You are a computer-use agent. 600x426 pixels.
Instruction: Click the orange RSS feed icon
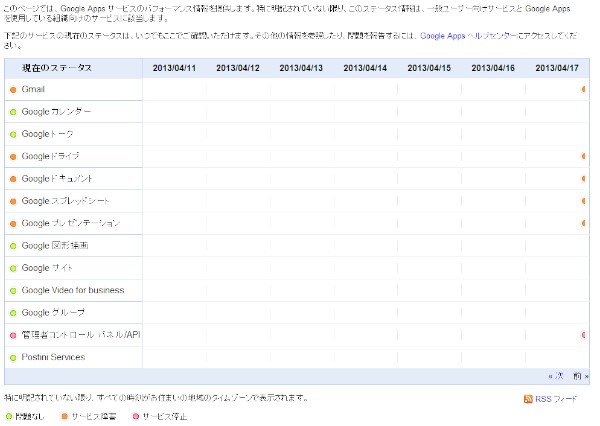tap(528, 399)
